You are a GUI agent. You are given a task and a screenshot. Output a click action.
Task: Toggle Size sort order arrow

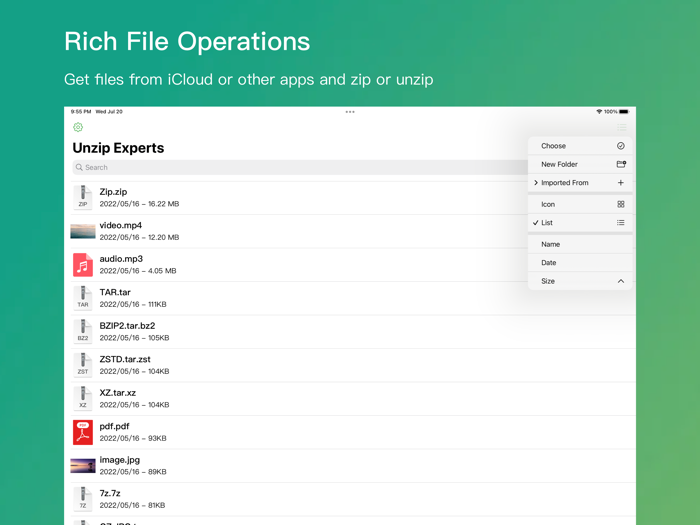coord(620,281)
